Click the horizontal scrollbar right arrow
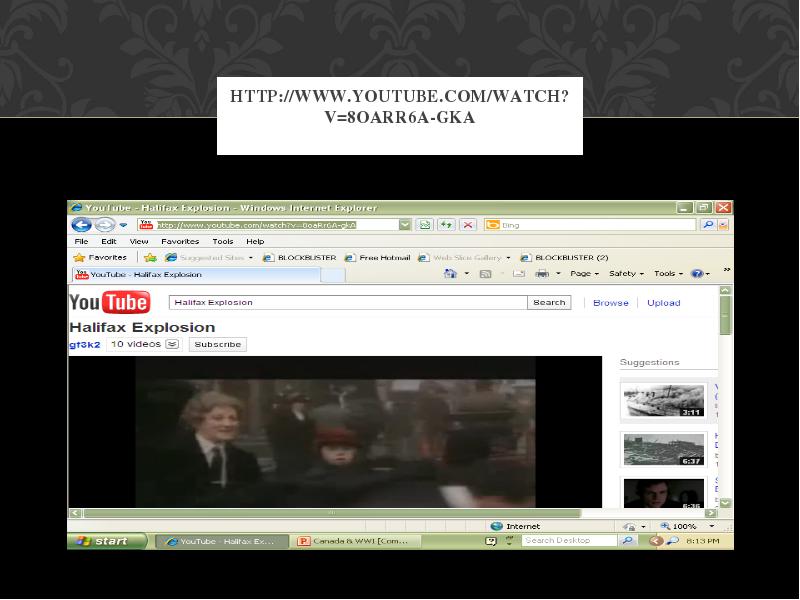The image size is (800, 600). pos(711,513)
